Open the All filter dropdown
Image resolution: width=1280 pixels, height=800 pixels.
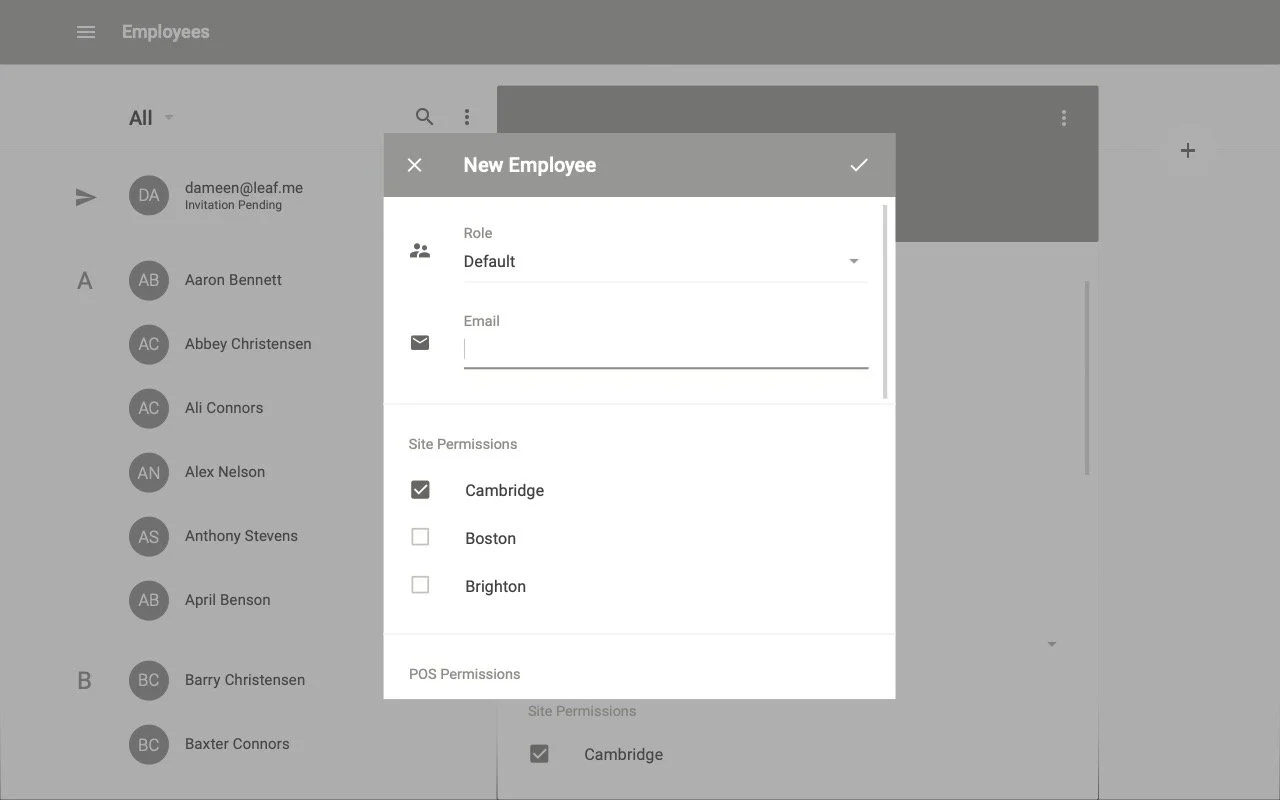coord(149,117)
